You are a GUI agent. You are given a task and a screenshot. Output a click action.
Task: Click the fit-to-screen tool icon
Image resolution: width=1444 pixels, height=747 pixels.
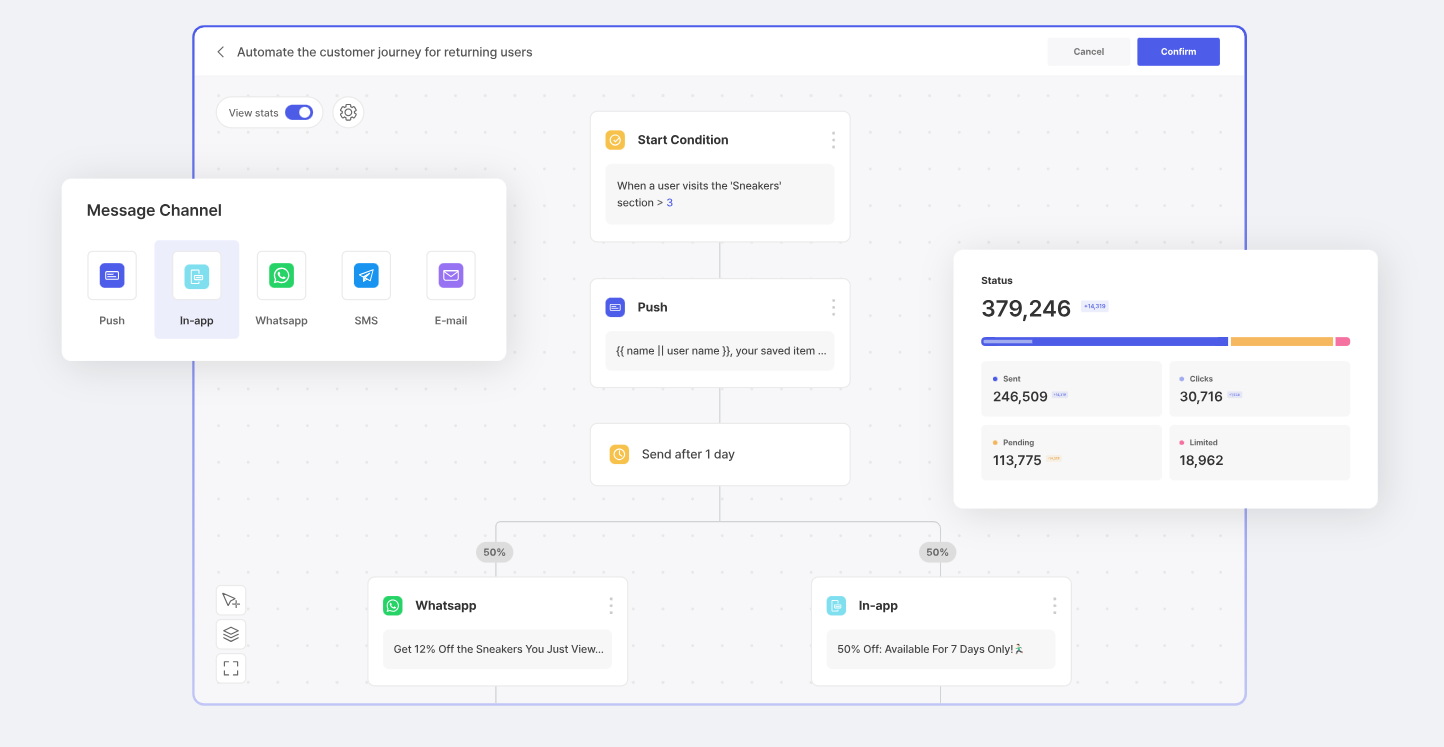[230, 668]
